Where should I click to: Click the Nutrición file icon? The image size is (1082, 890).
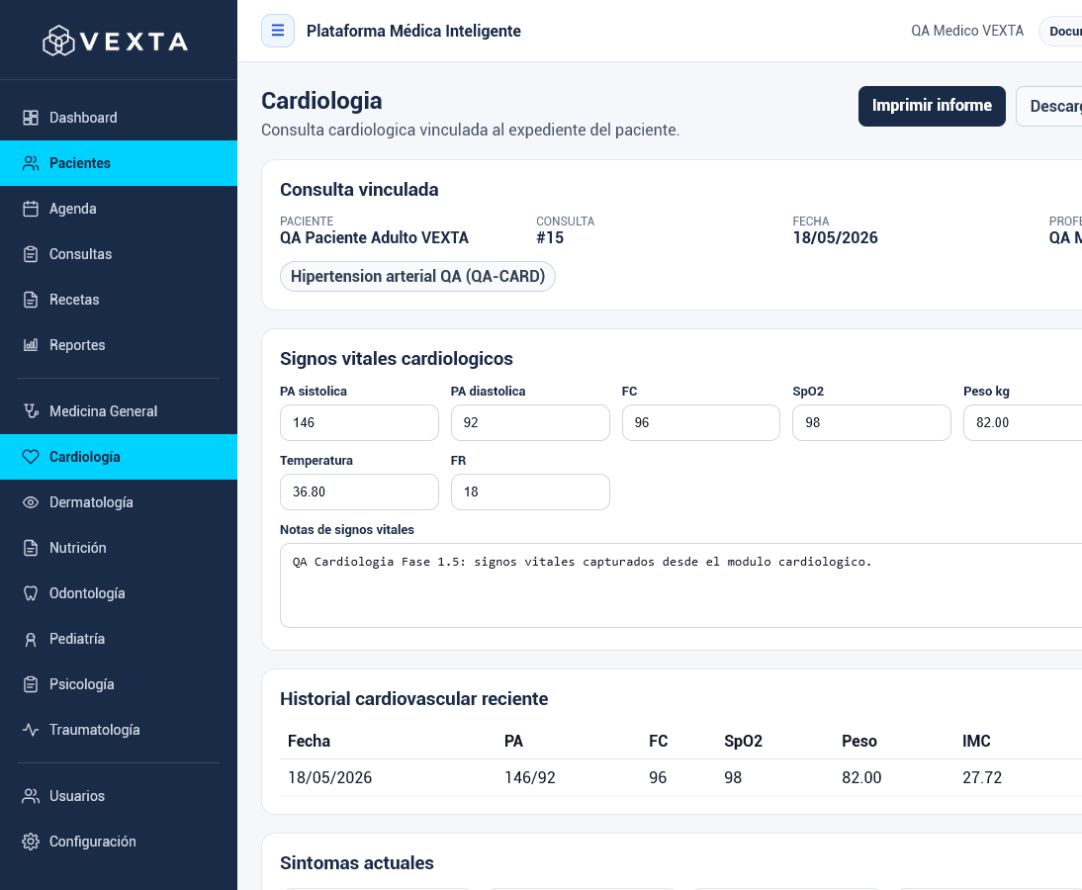pyautogui.click(x=30, y=548)
